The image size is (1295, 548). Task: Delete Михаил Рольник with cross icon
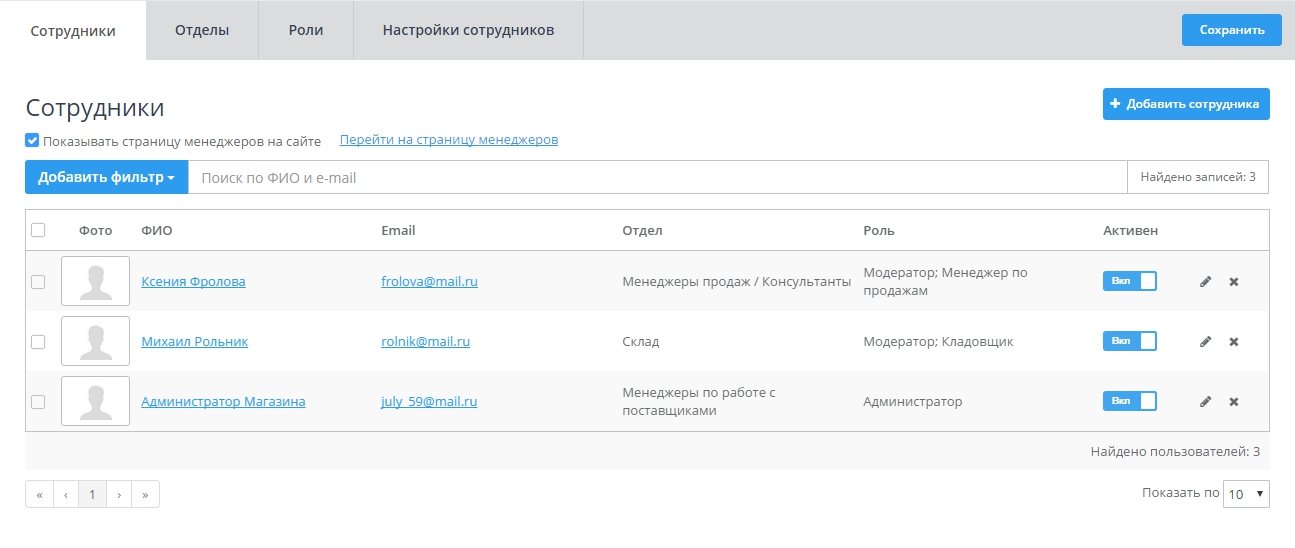(x=1233, y=342)
